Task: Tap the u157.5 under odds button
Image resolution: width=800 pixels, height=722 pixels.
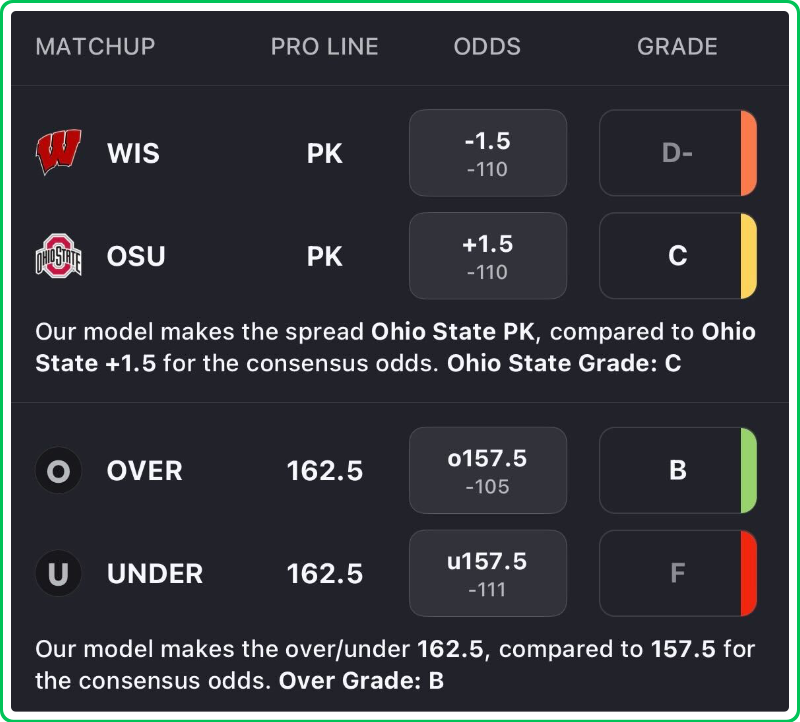Action: pyautogui.click(x=488, y=573)
